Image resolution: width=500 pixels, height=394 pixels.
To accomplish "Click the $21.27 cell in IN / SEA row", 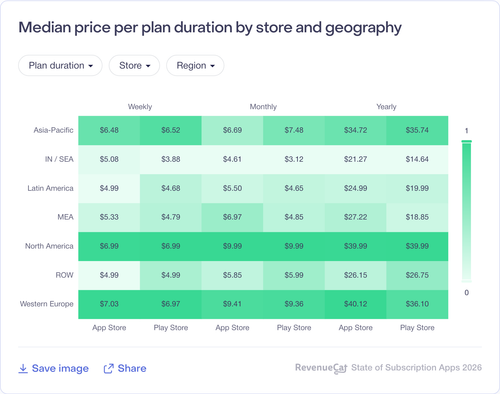I will click(356, 159).
